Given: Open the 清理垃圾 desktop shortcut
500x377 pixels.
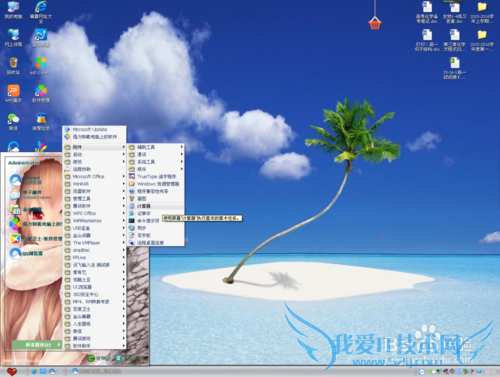Looking at the screenshot, I should (x=41, y=121).
